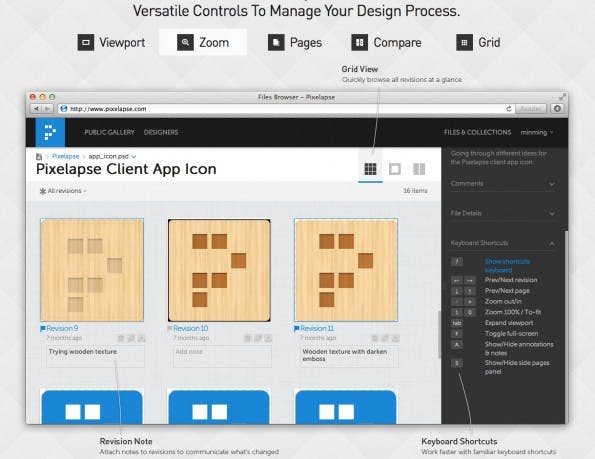This screenshot has width=595, height=459.
Task: Open the Revision 11 link
Action: click(317, 329)
